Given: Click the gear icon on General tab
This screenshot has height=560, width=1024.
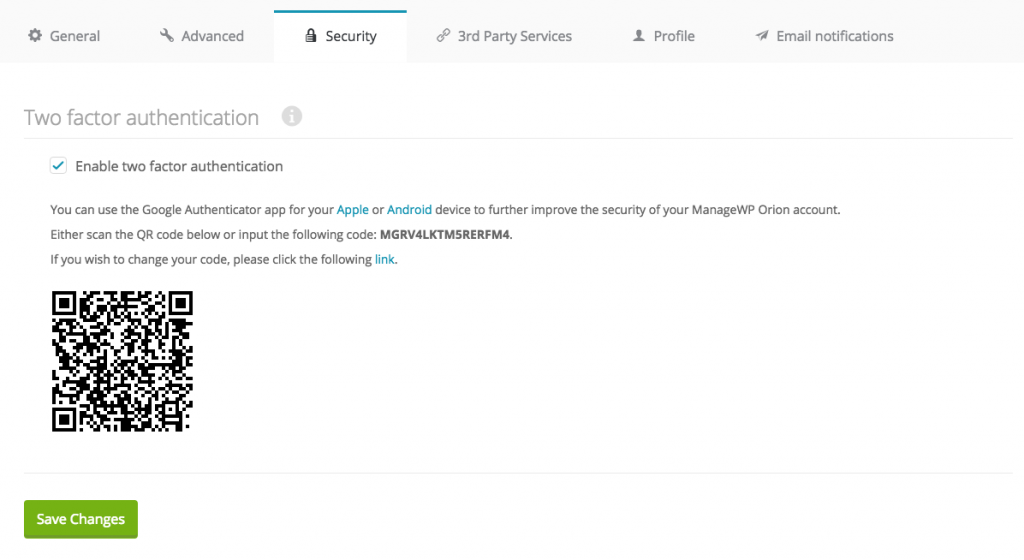Looking at the screenshot, I should 35,36.
